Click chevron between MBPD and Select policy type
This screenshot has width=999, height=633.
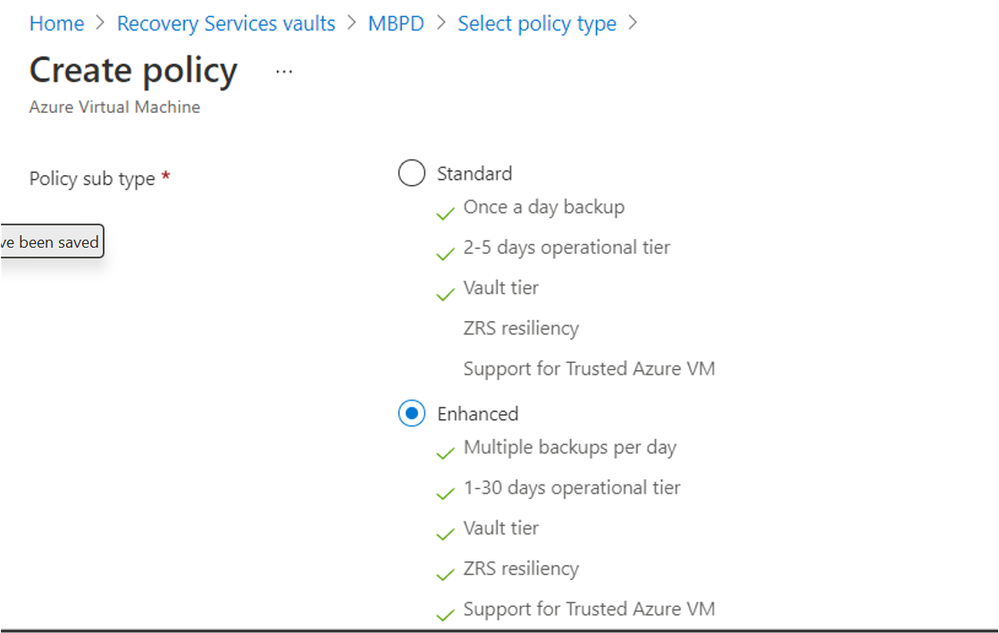point(441,23)
